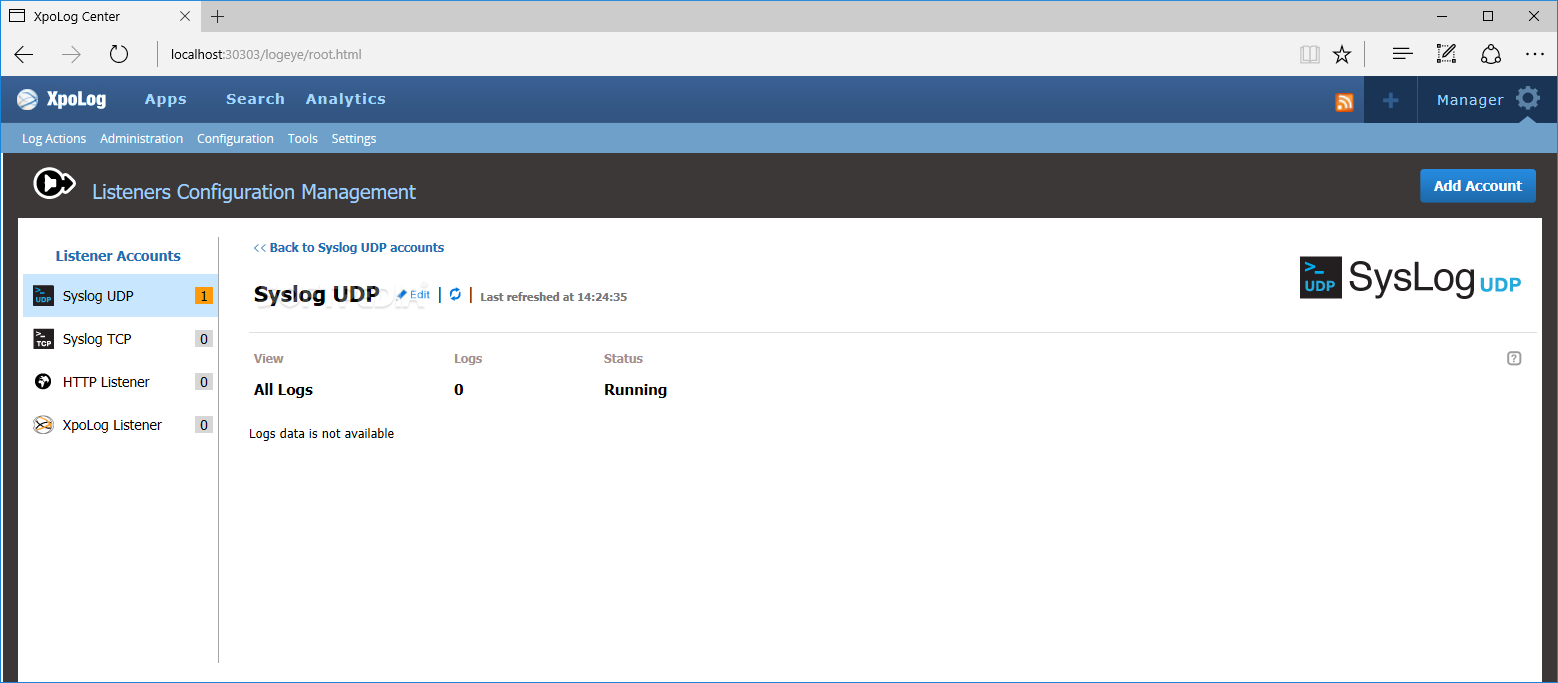1558x683 pixels.
Task: Click the Edit pencil link
Action: tap(414, 295)
